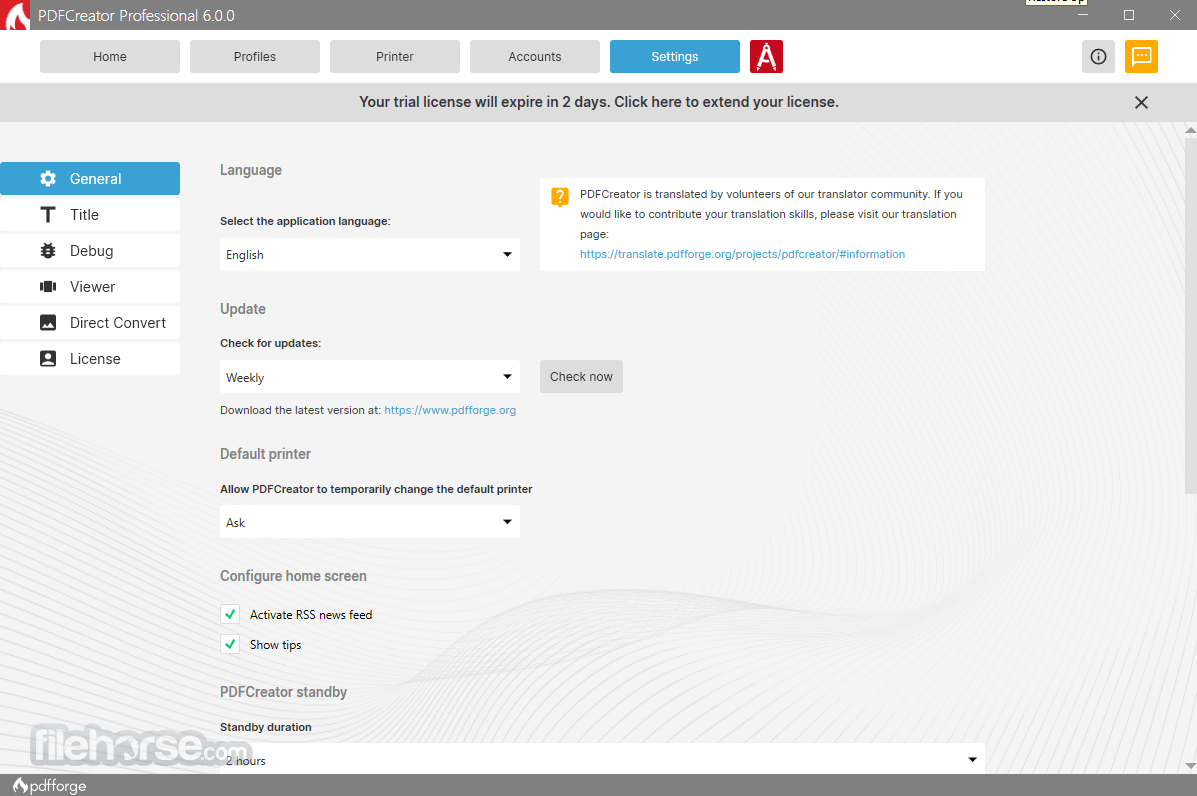The width and height of the screenshot is (1197, 796).
Task: Open License settings section
Action: (x=90, y=358)
